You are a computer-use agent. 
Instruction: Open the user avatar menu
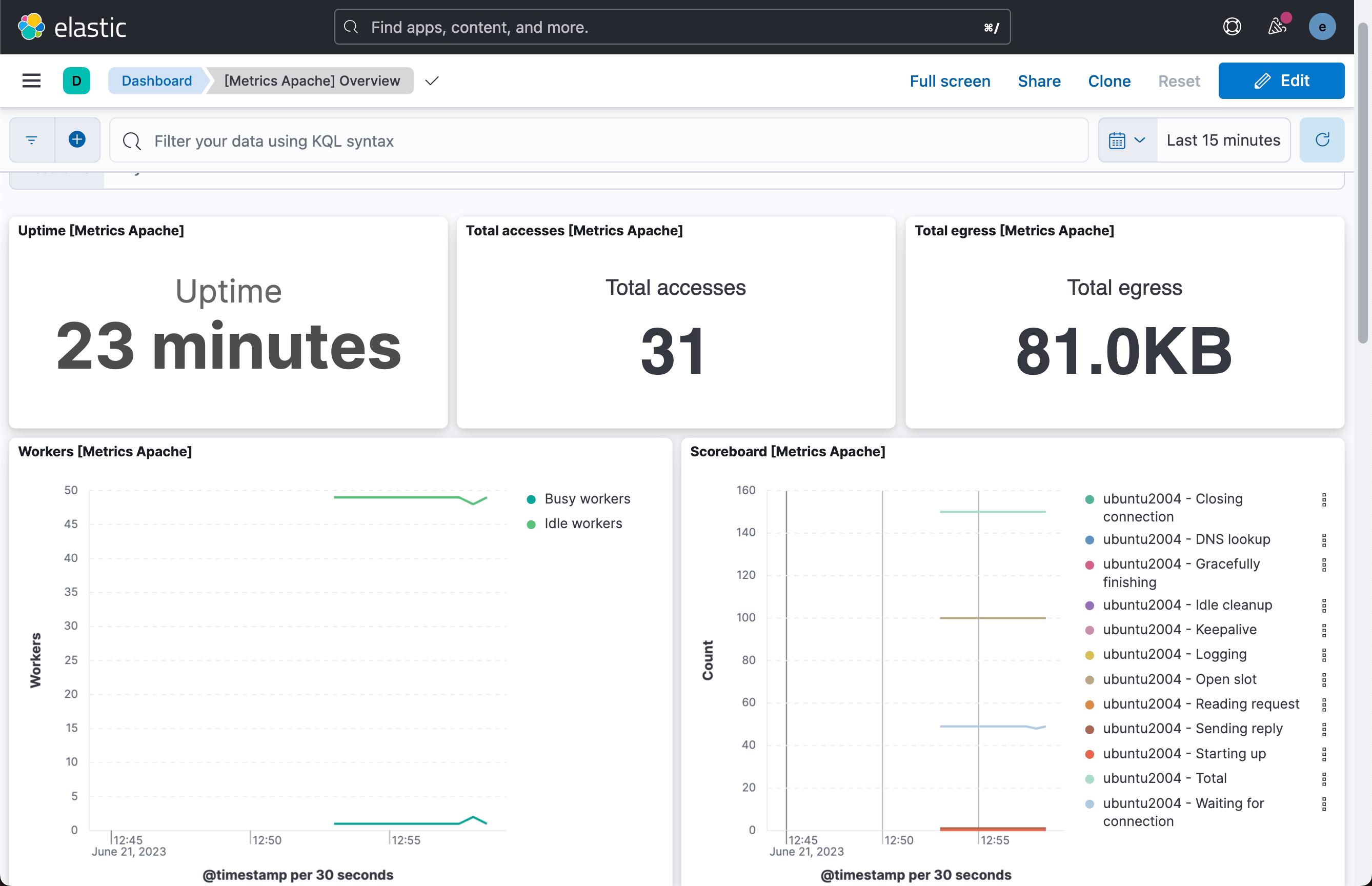[1322, 27]
